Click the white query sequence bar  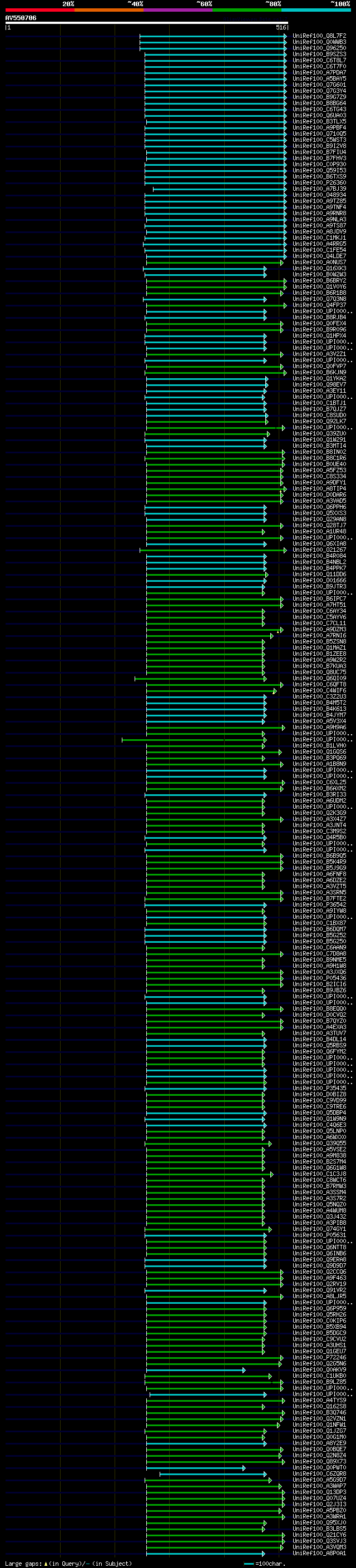(x=147, y=22)
